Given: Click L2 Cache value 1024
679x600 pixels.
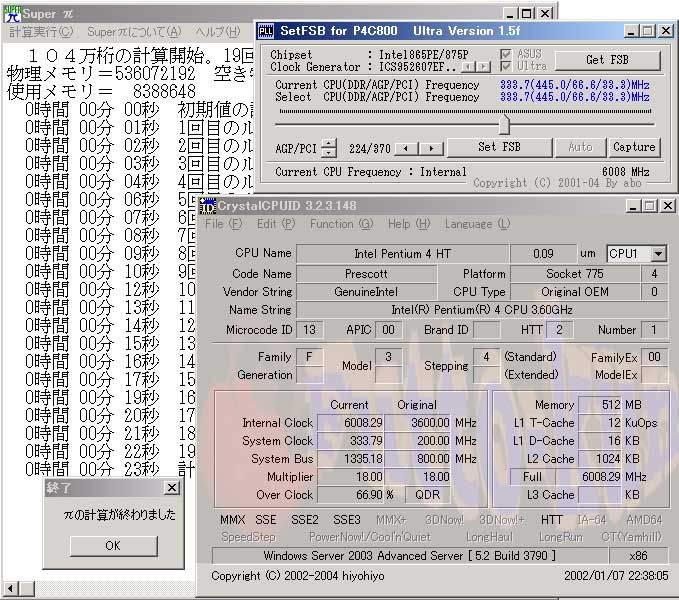Looking at the screenshot, I should pos(600,459).
